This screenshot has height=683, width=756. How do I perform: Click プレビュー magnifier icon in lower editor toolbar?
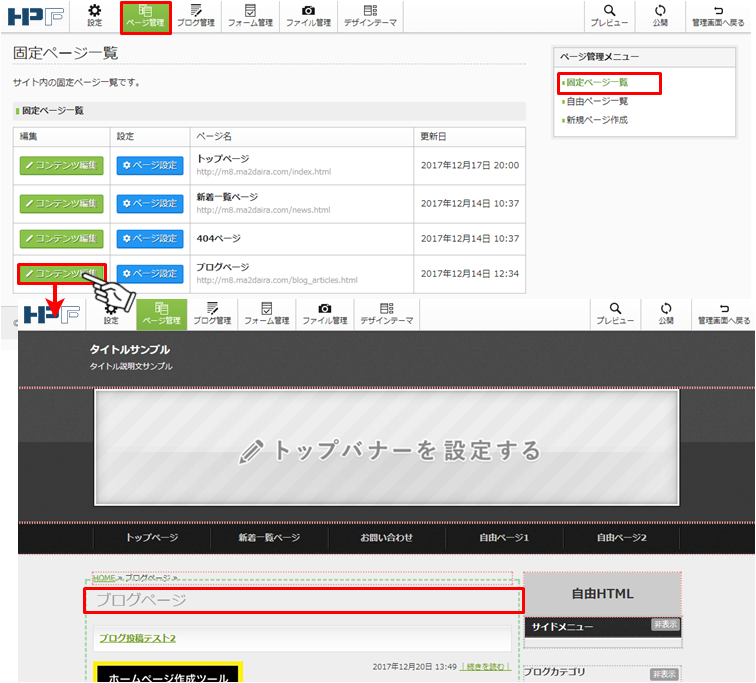615,314
